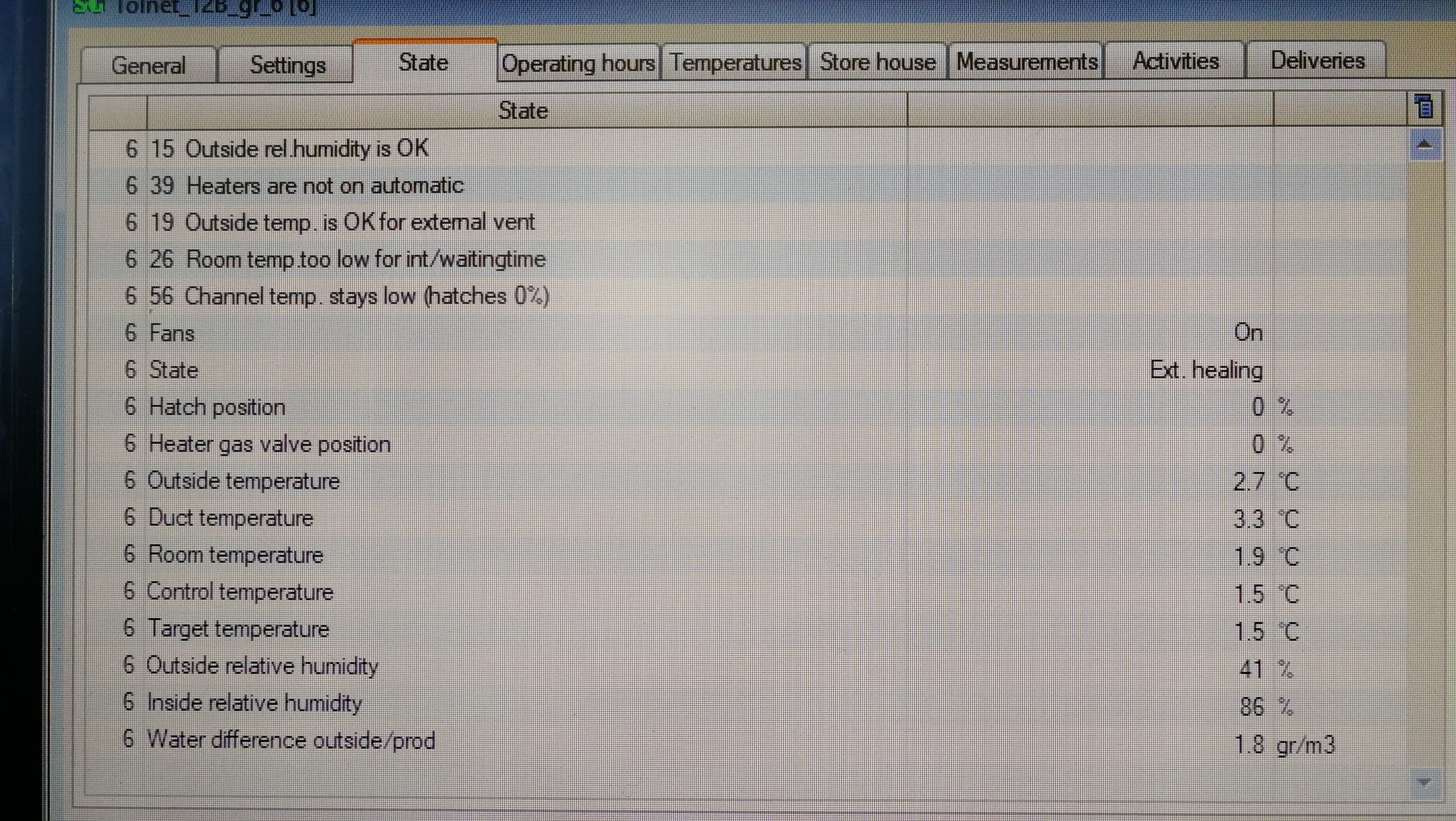Click the Water difference outside/prod row
This screenshot has width=1456, height=821.
(291, 740)
